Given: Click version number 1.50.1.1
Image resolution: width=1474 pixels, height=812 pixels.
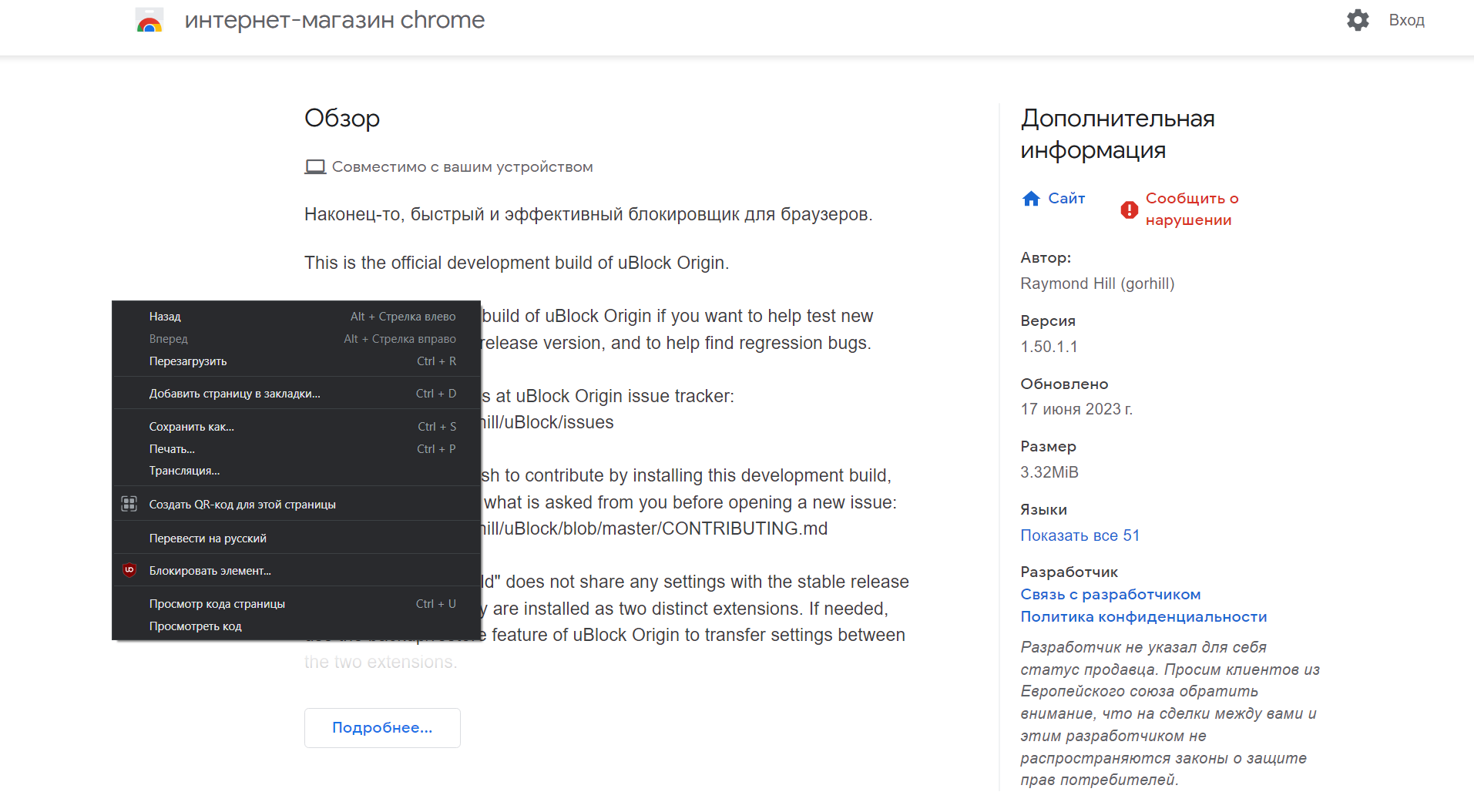Looking at the screenshot, I should click(x=1049, y=347).
